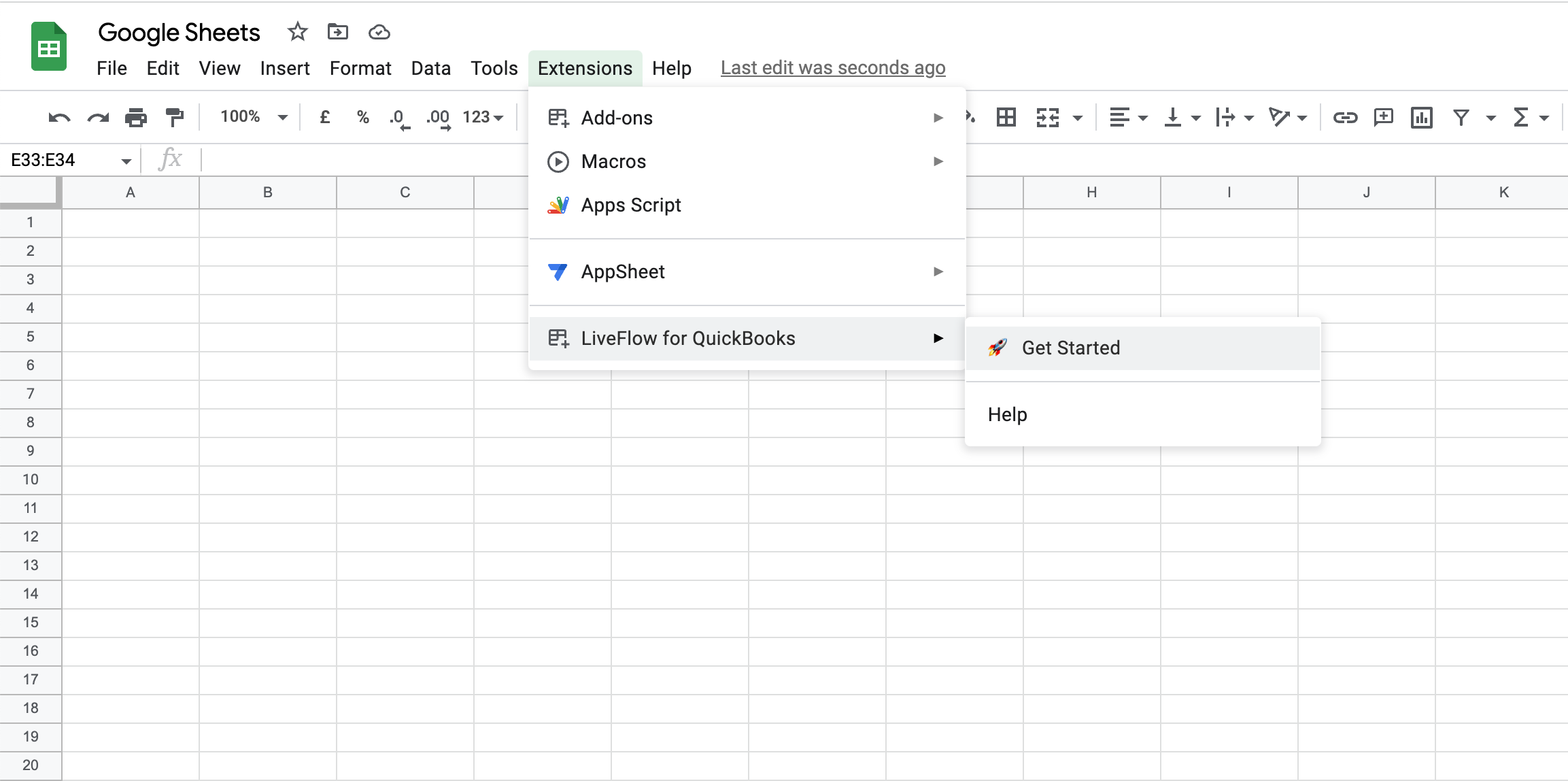
Task: Open the Borders tool
Action: click(1006, 117)
